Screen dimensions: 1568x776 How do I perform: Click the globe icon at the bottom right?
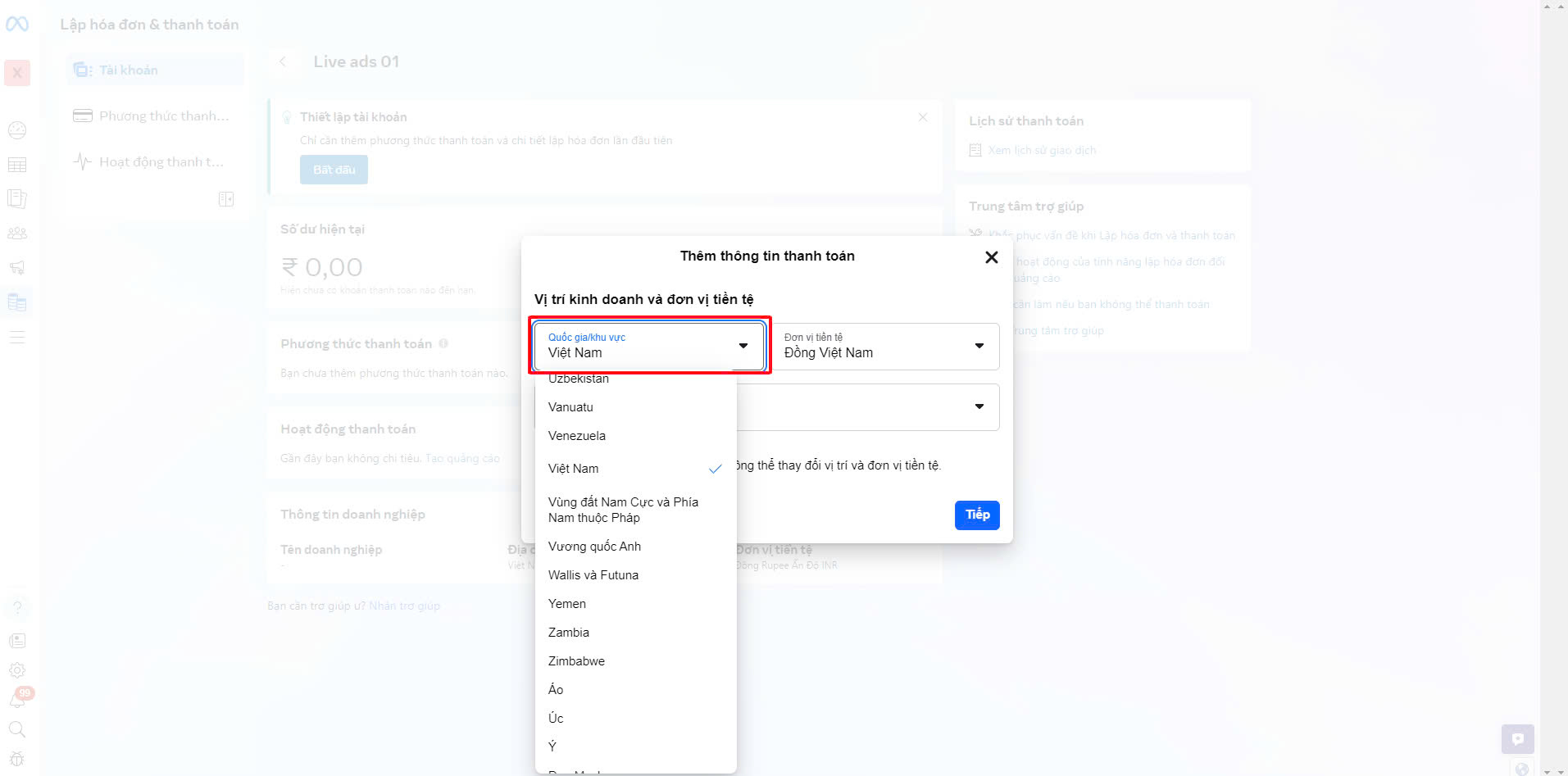[x=1522, y=769]
